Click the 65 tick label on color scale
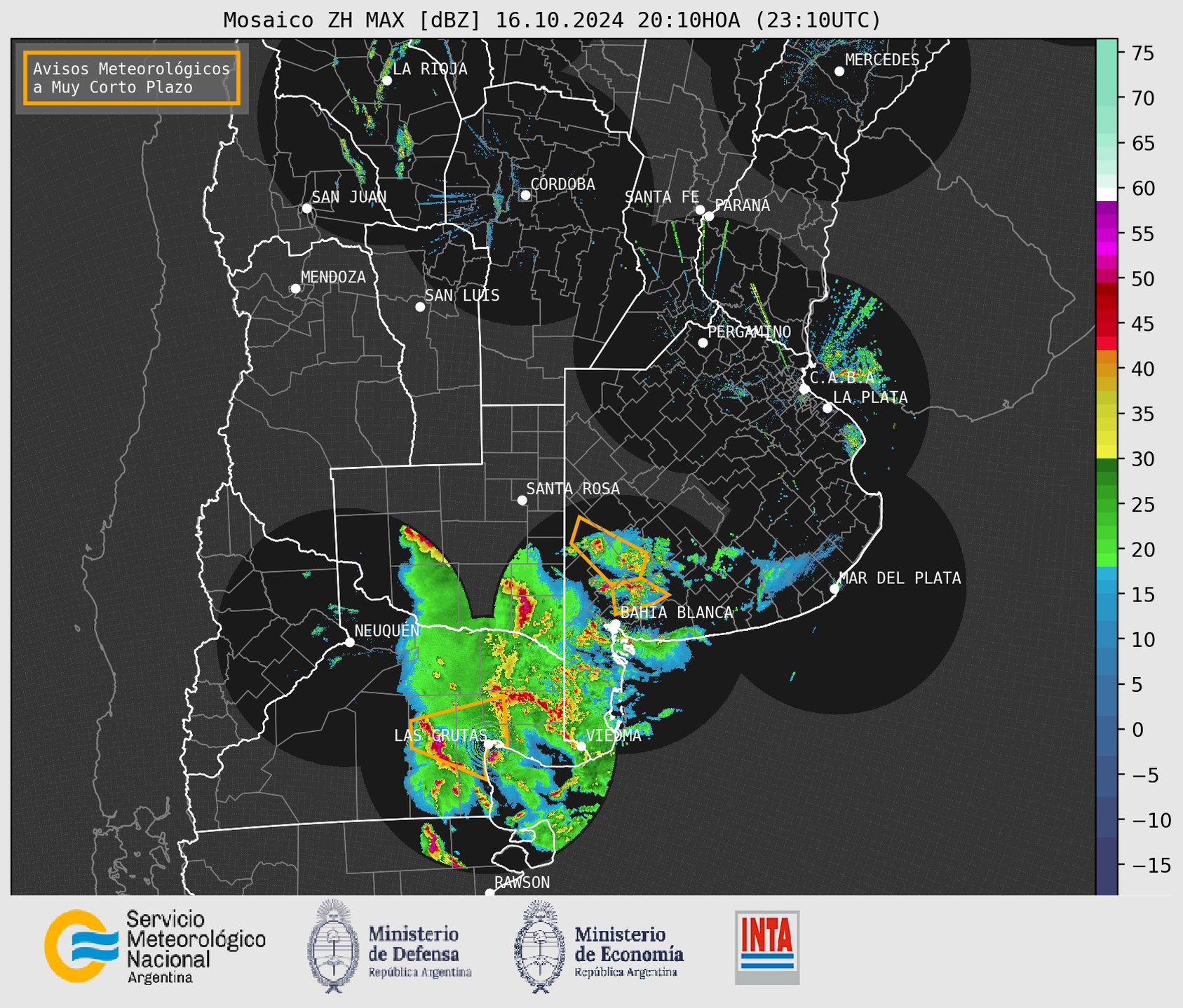This screenshot has height=1008, width=1183. pos(1143,144)
